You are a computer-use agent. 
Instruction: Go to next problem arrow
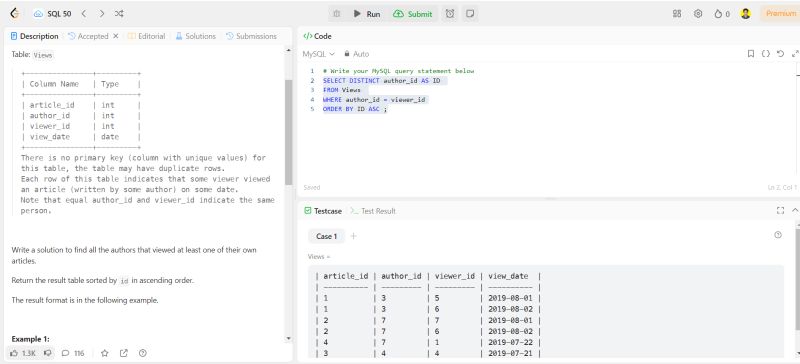[102, 14]
